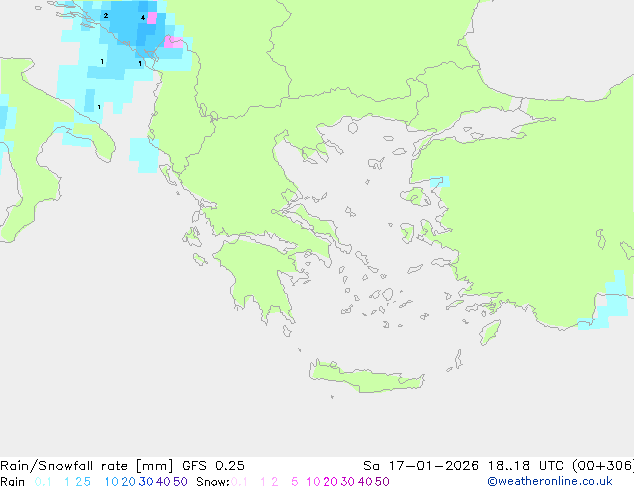This screenshot has height=490, width=634.
Task: Click the 'GFS 0.25' model label
Action: (x=213, y=466)
